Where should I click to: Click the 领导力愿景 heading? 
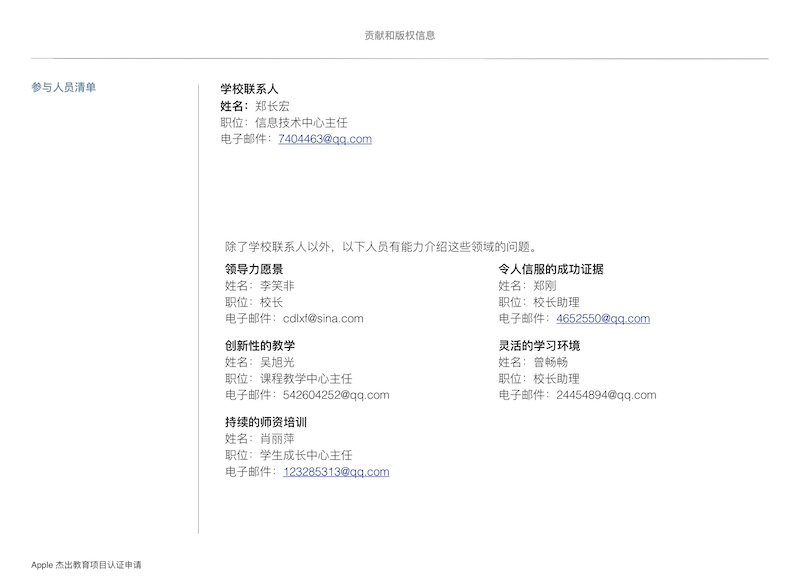[254, 269]
